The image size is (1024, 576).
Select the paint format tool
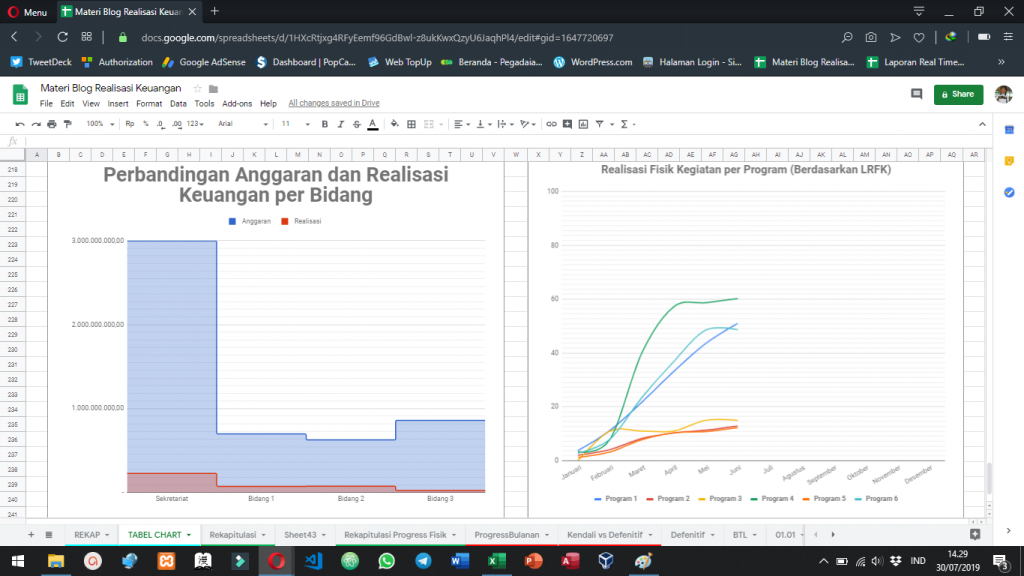click(68, 124)
